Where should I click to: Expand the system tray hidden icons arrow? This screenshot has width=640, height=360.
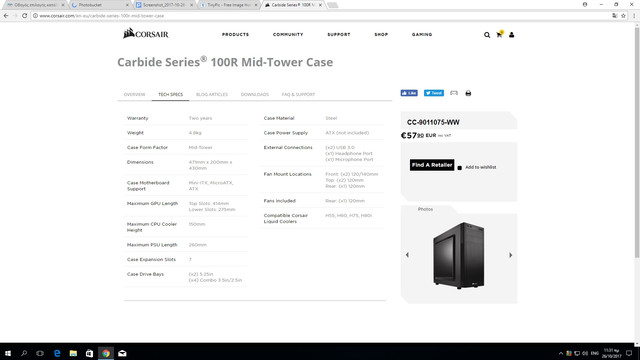[561, 353]
